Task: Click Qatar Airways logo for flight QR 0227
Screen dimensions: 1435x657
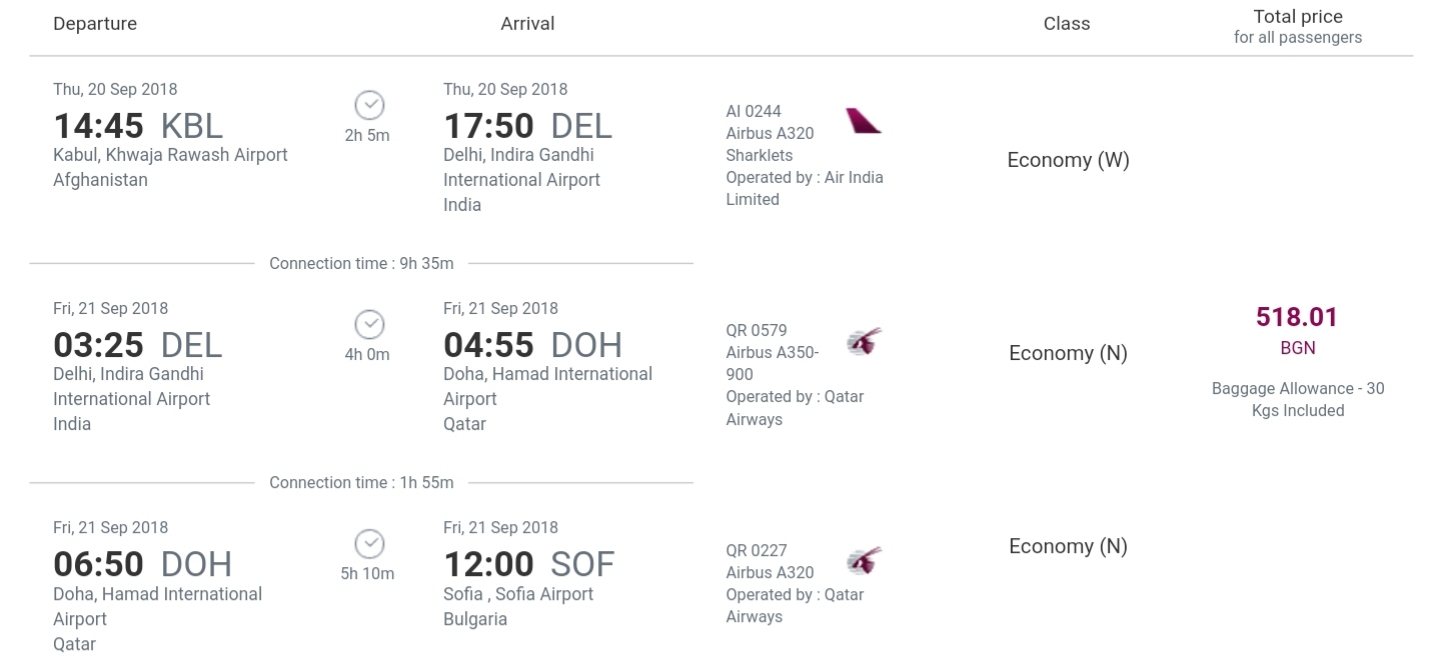Action: tap(863, 560)
